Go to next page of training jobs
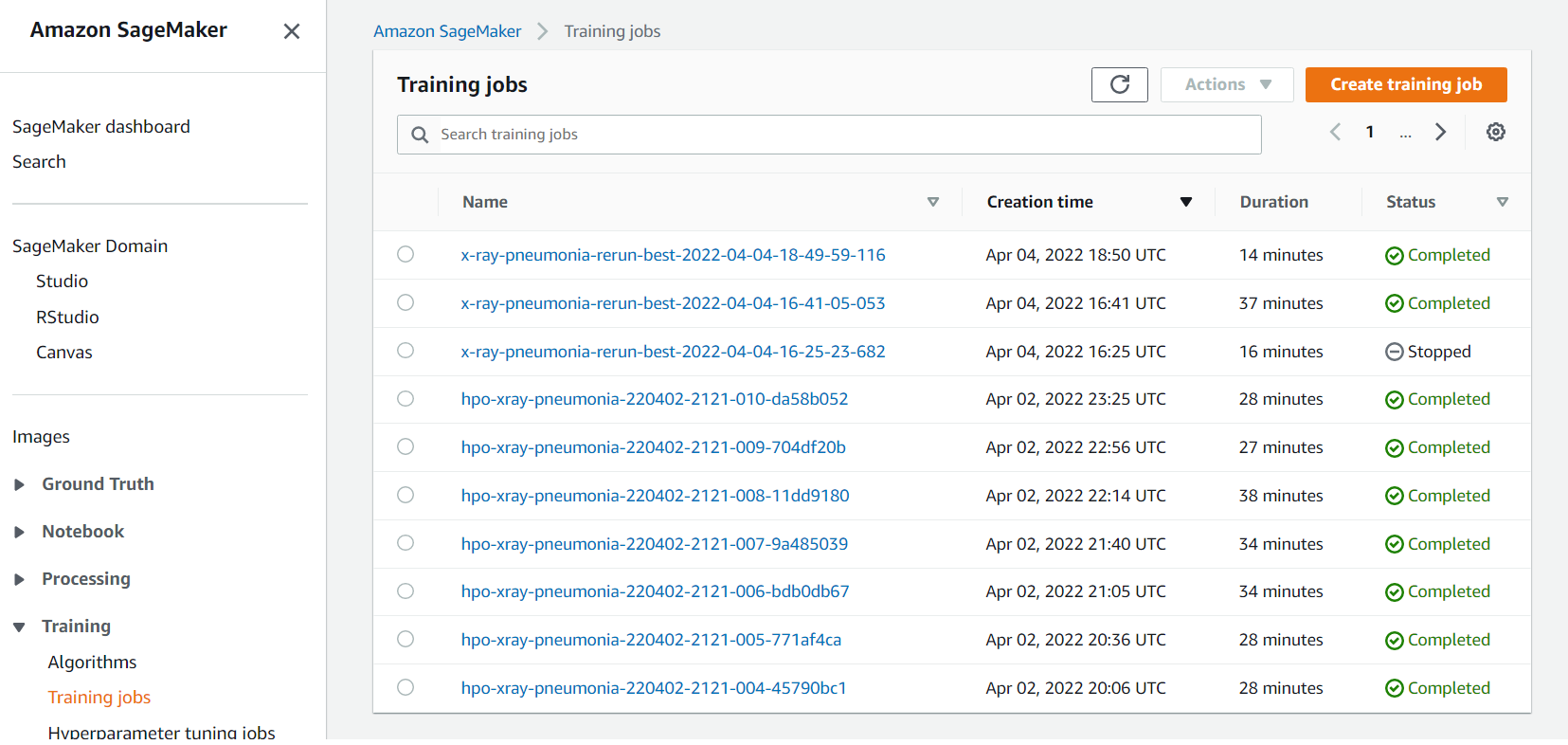The width and height of the screenshot is (1568, 745). 1440,132
